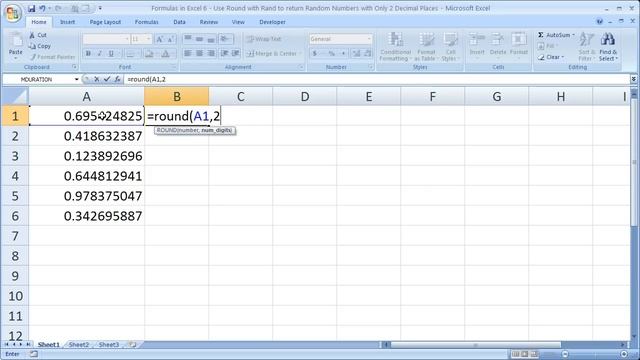Confirm formula with checkmark icon
The height and width of the screenshot is (360, 640).
(107, 79)
